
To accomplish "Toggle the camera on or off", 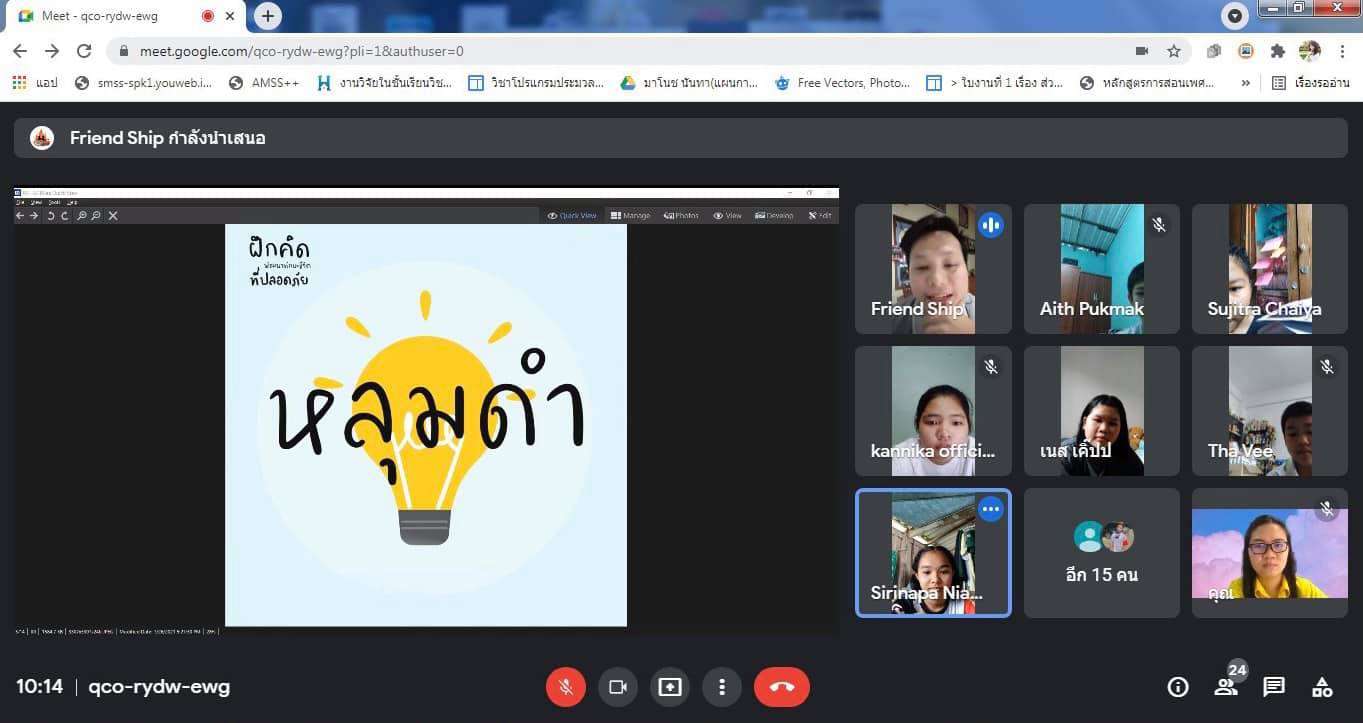I will (617, 687).
